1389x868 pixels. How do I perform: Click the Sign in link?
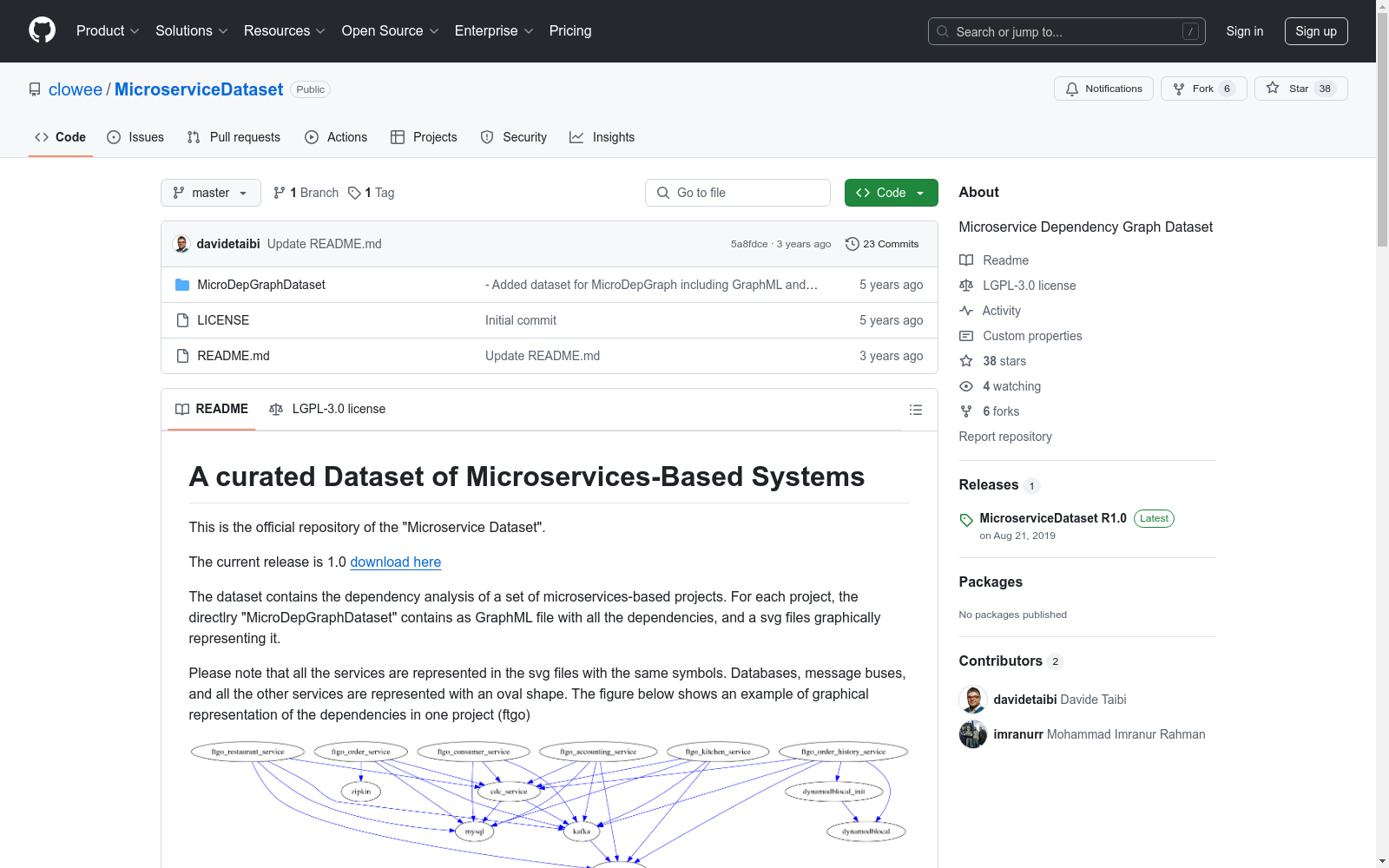coord(1245,31)
